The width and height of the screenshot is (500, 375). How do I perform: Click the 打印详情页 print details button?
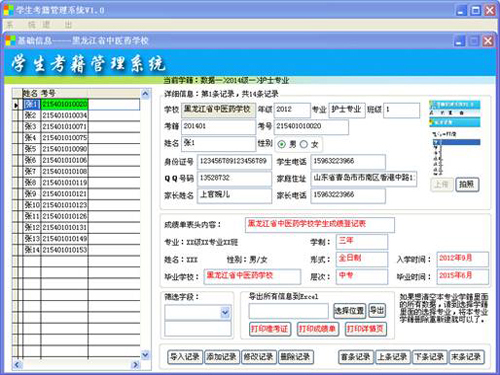tap(365, 329)
